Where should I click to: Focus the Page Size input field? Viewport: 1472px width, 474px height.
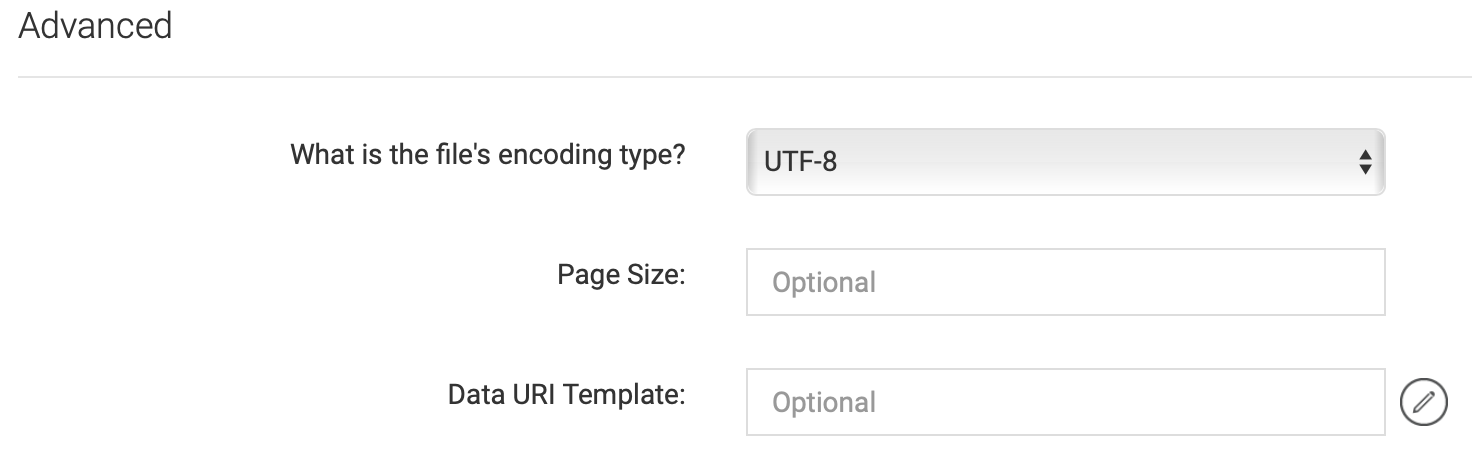pyautogui.click(x=1065, y=282)
